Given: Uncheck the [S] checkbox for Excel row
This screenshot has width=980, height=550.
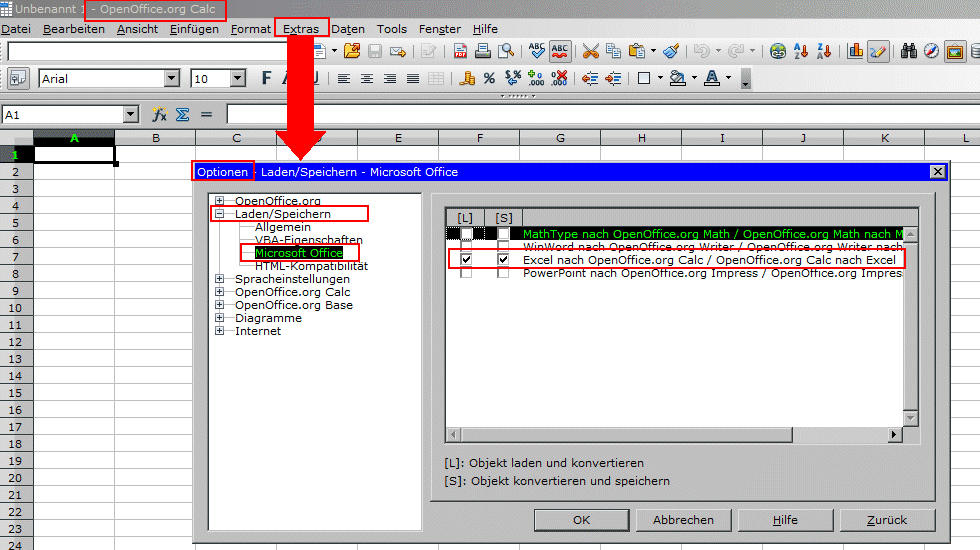Looking at the screenshot, I should [504, 260].
